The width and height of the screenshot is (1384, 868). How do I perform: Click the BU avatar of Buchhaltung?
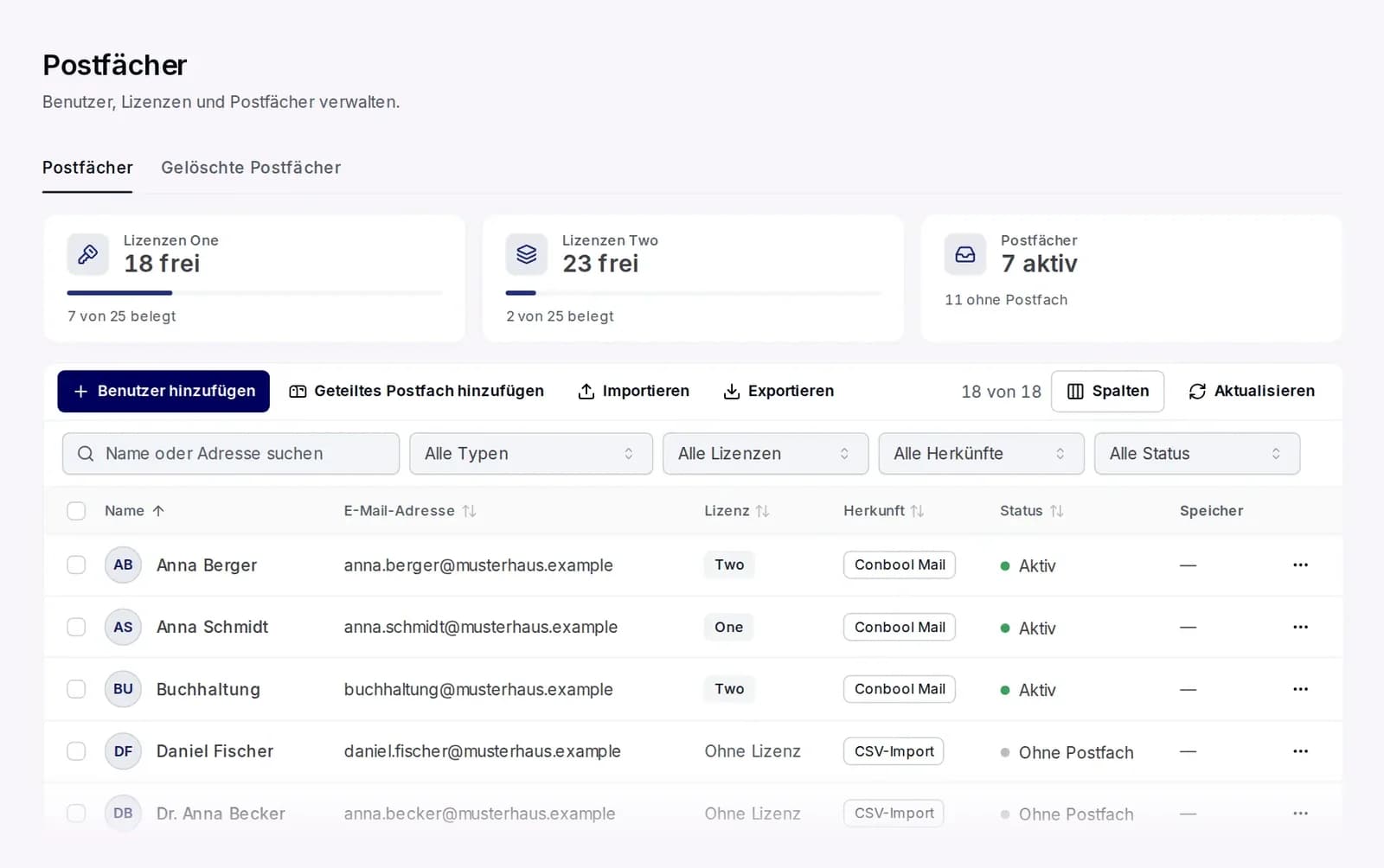click(123, 689)
